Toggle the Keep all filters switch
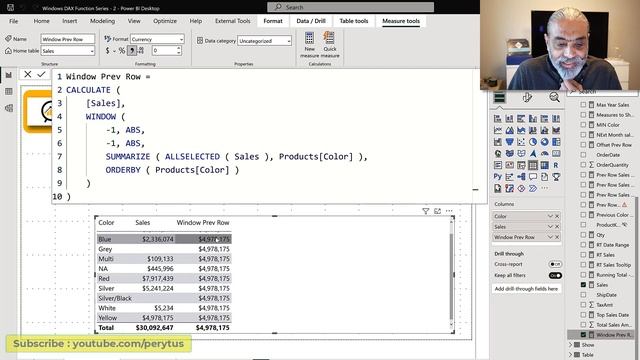This screenshot has height=360, width=640. (x=555, y=276)
